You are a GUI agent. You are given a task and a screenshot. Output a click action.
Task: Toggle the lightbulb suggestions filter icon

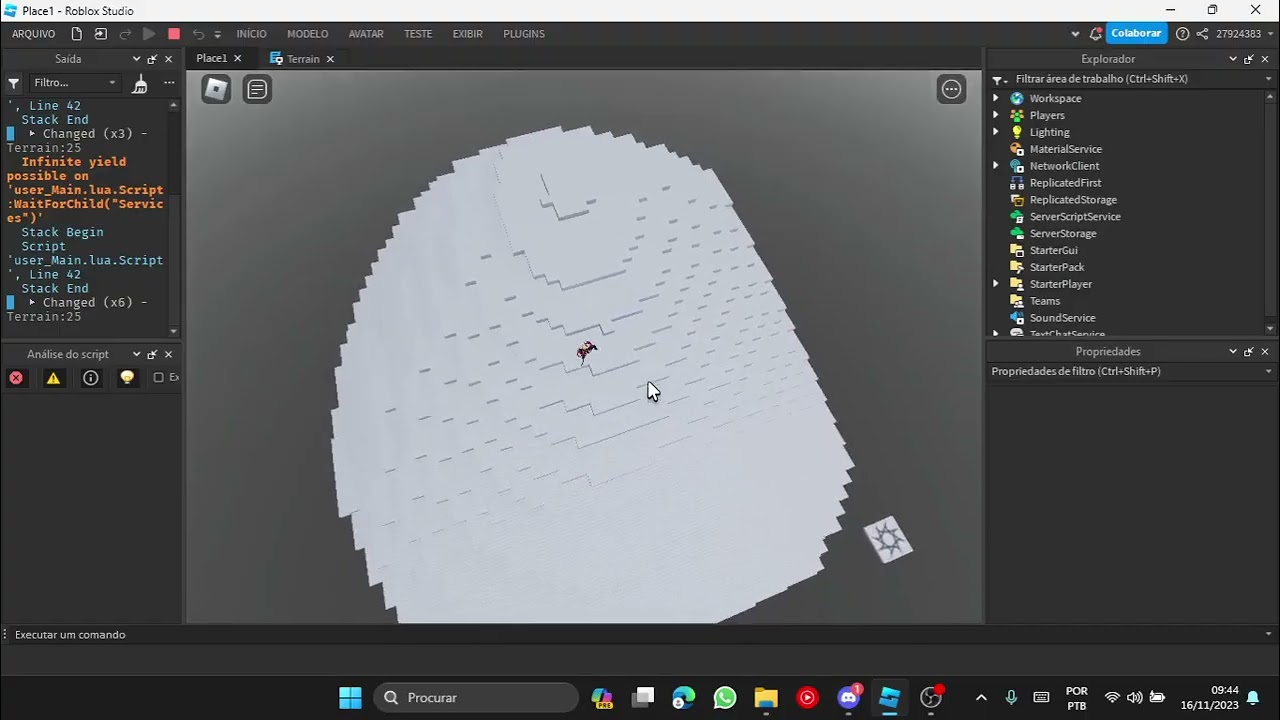[127, 378]
